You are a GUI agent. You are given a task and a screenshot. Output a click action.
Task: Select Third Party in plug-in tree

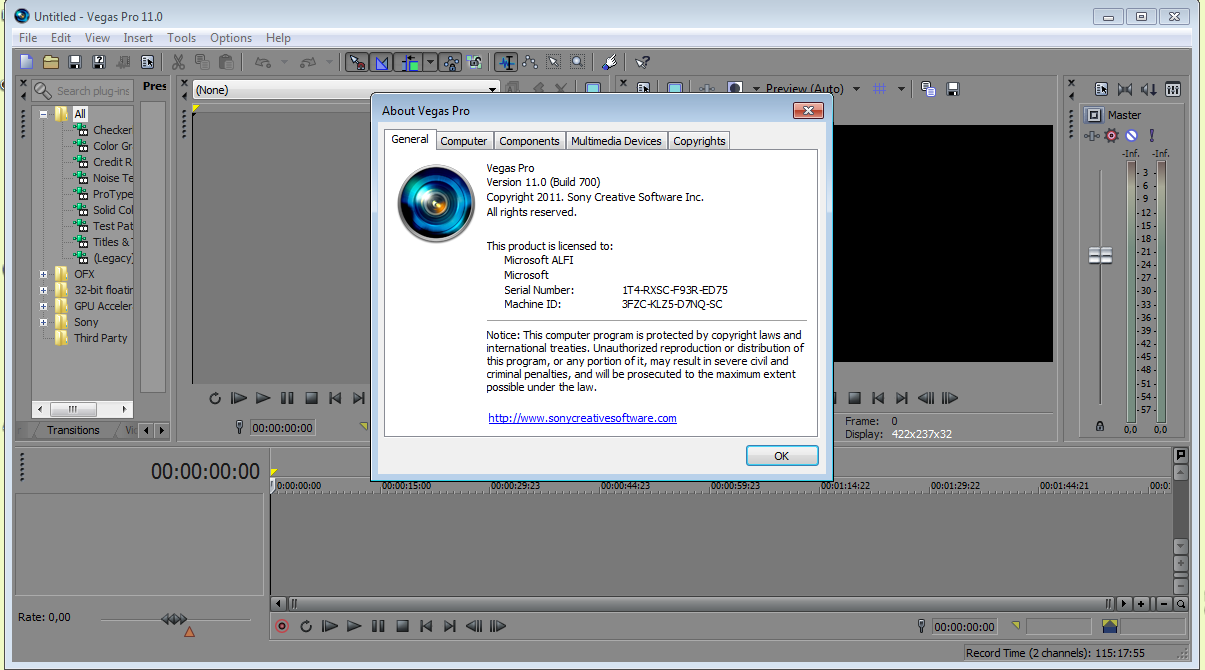pyautogui.click(x=100, y=338)
